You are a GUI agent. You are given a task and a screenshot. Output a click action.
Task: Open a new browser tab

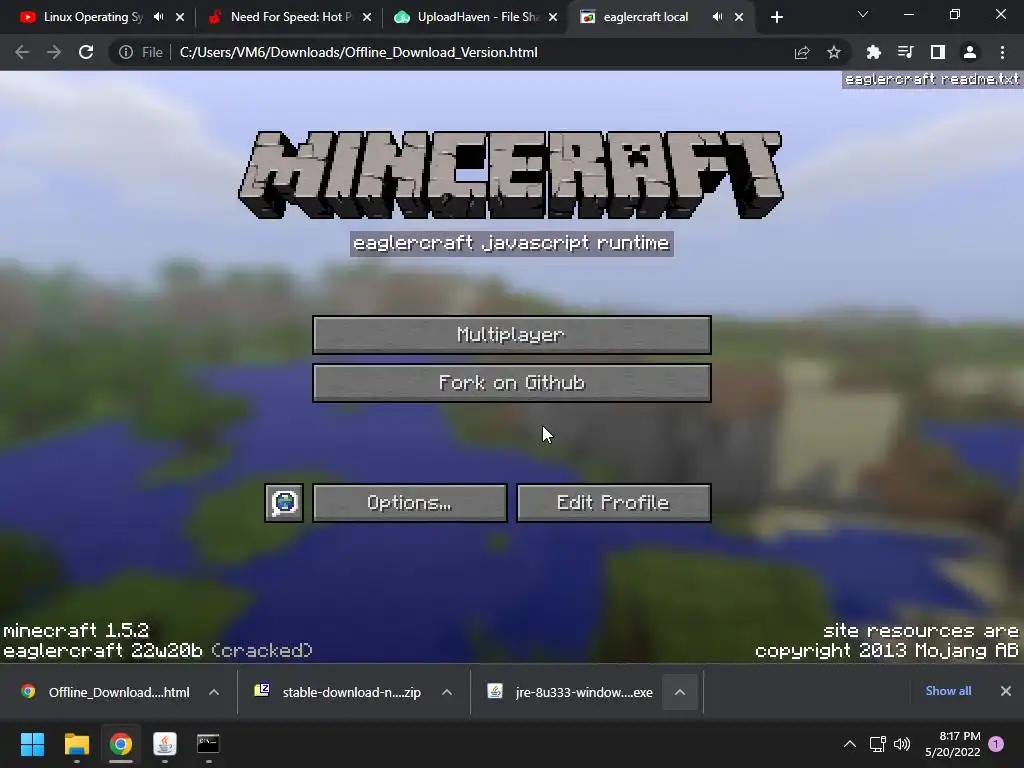click(776, 18)
